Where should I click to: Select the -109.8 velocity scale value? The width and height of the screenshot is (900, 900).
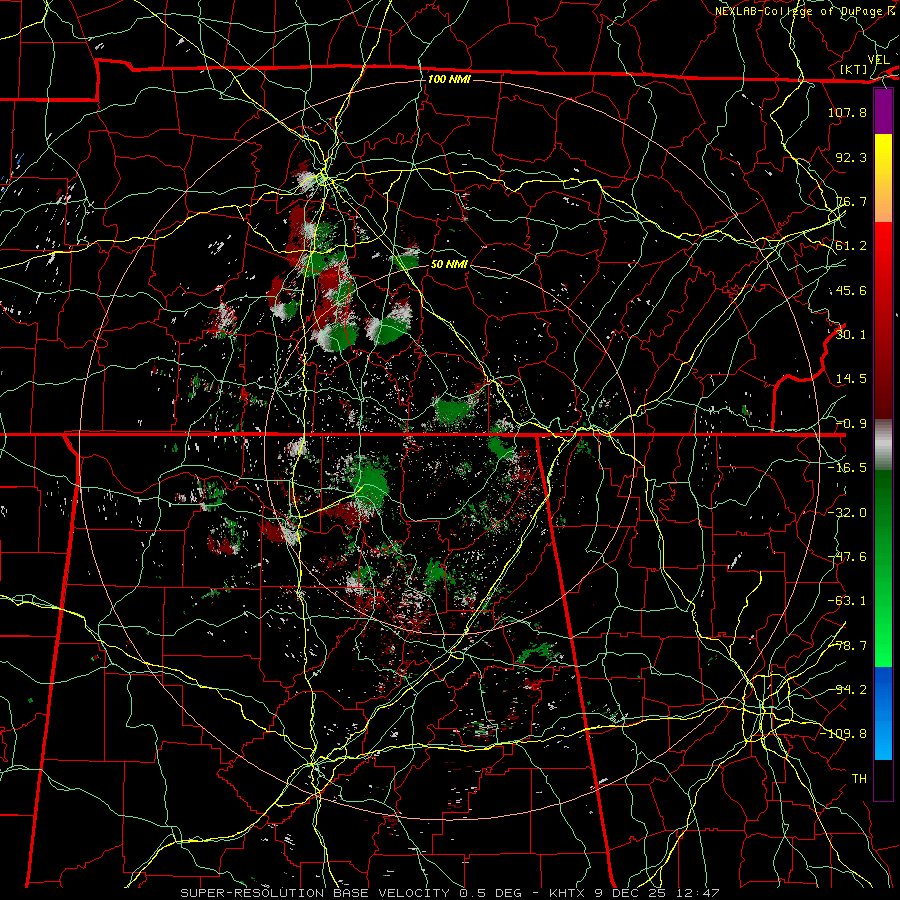click(843, 734)
